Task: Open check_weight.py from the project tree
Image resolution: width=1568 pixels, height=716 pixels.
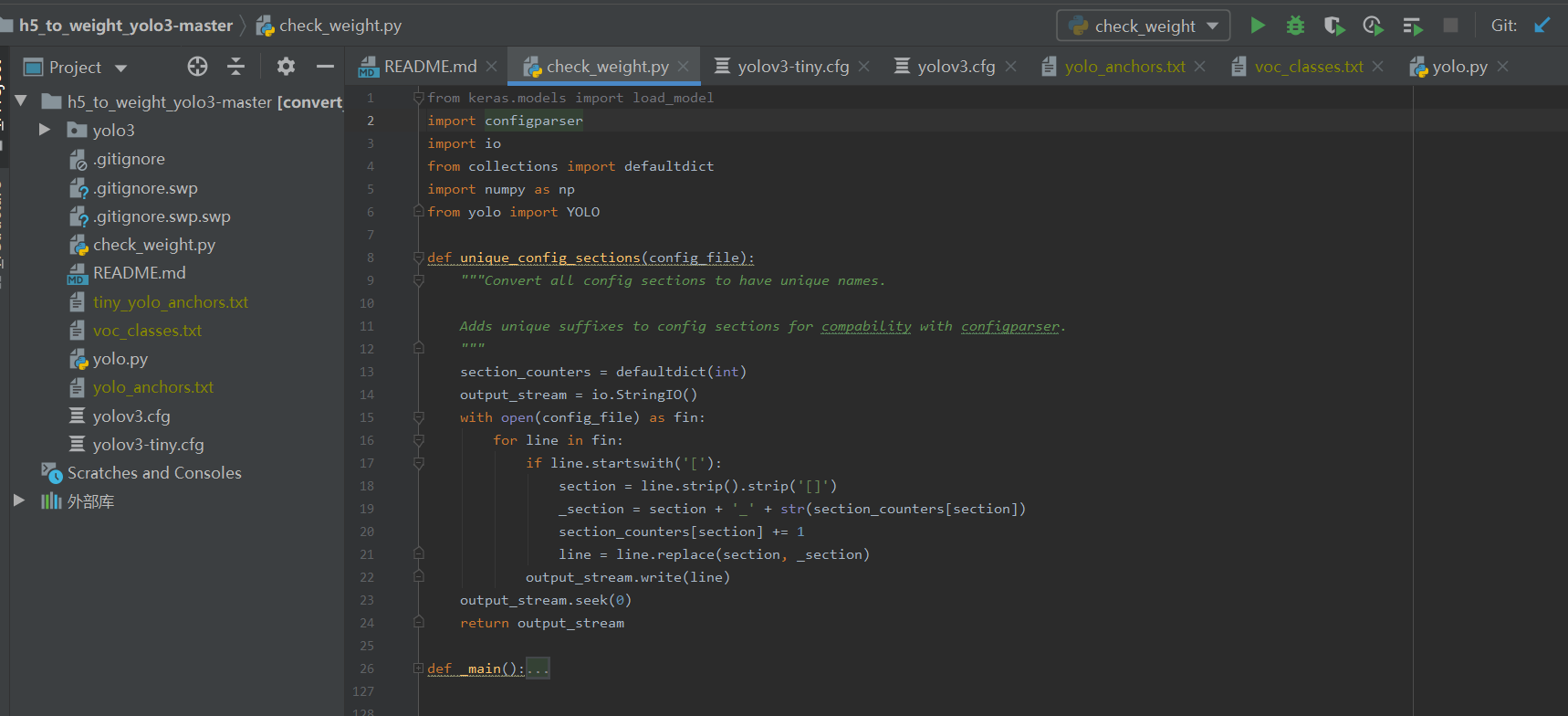Action: [x=154, y=245]
